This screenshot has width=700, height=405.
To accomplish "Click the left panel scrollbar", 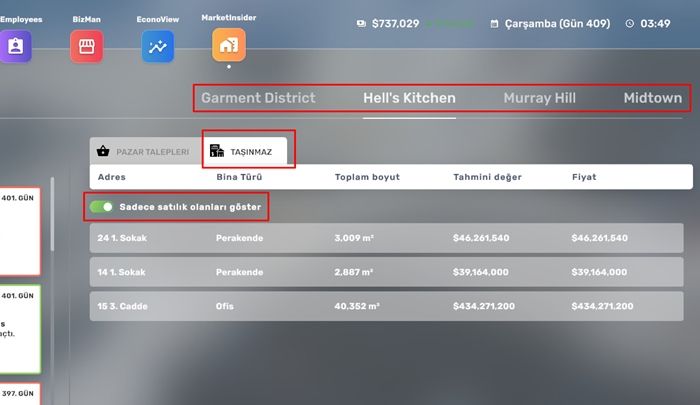I will (52, 230).
